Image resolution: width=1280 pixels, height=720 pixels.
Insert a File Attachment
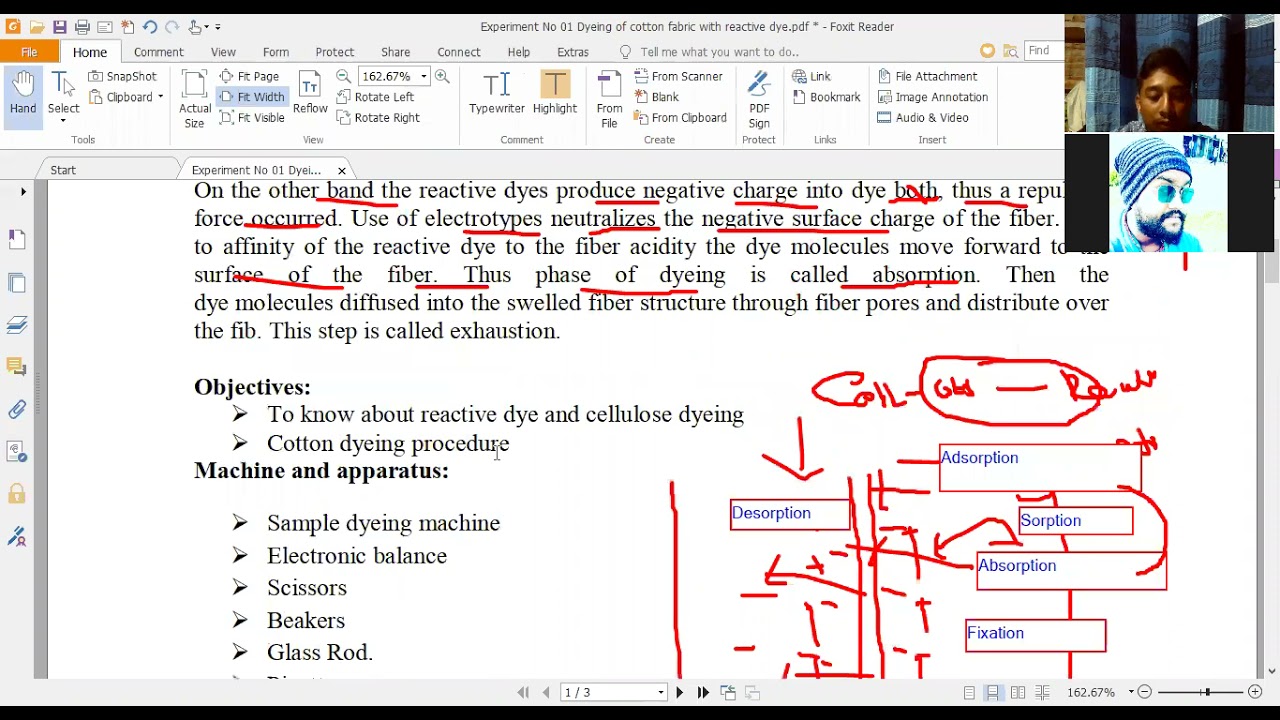[x=927, y=76]
